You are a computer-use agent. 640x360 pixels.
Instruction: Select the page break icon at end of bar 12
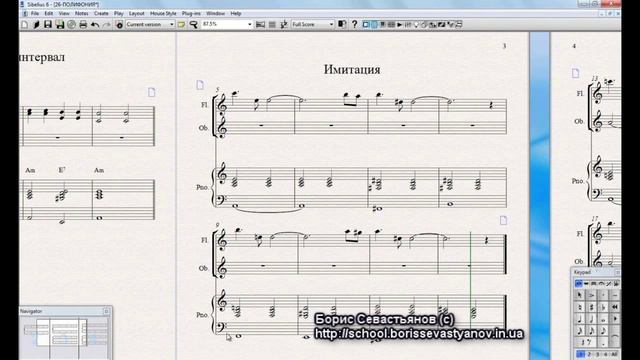503,220
